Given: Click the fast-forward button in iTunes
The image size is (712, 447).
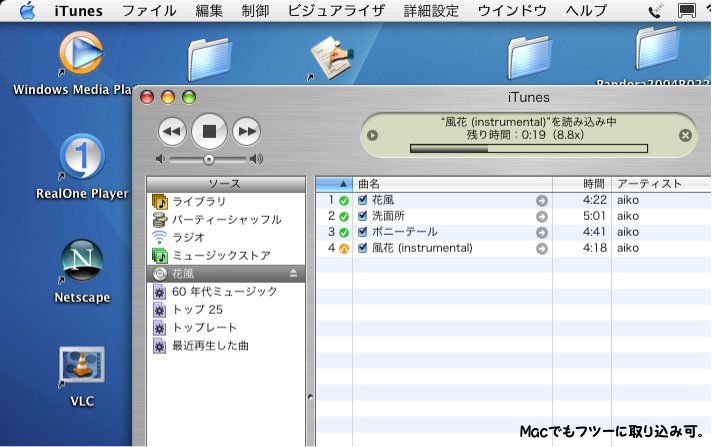Looking at the screenshot, I should point(247,131).
